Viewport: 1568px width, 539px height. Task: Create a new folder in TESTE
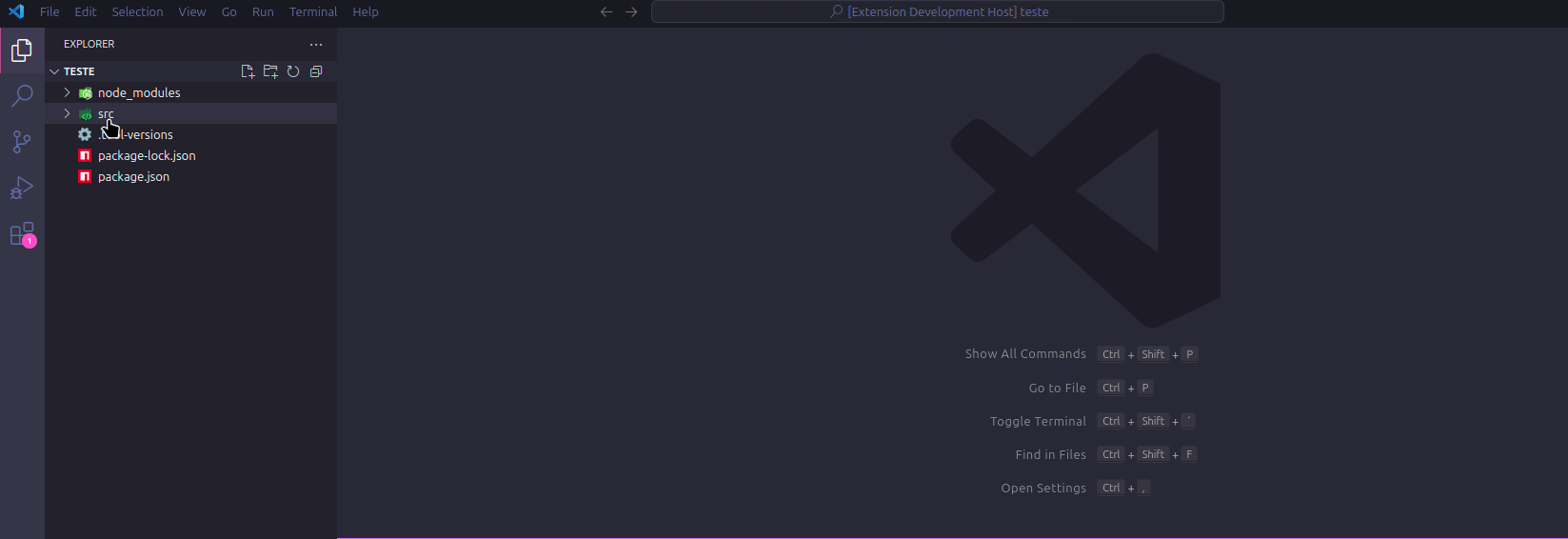[x=270, y=71]
